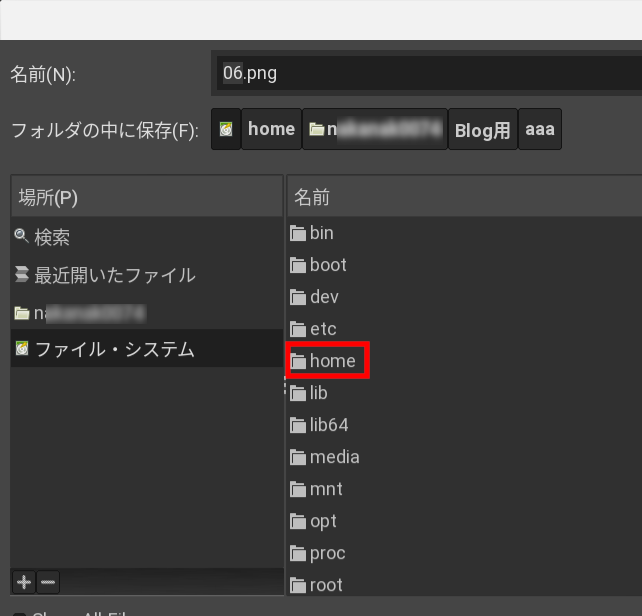
Task: Select the lib64 folder
Action: click(x=319, y=425)
